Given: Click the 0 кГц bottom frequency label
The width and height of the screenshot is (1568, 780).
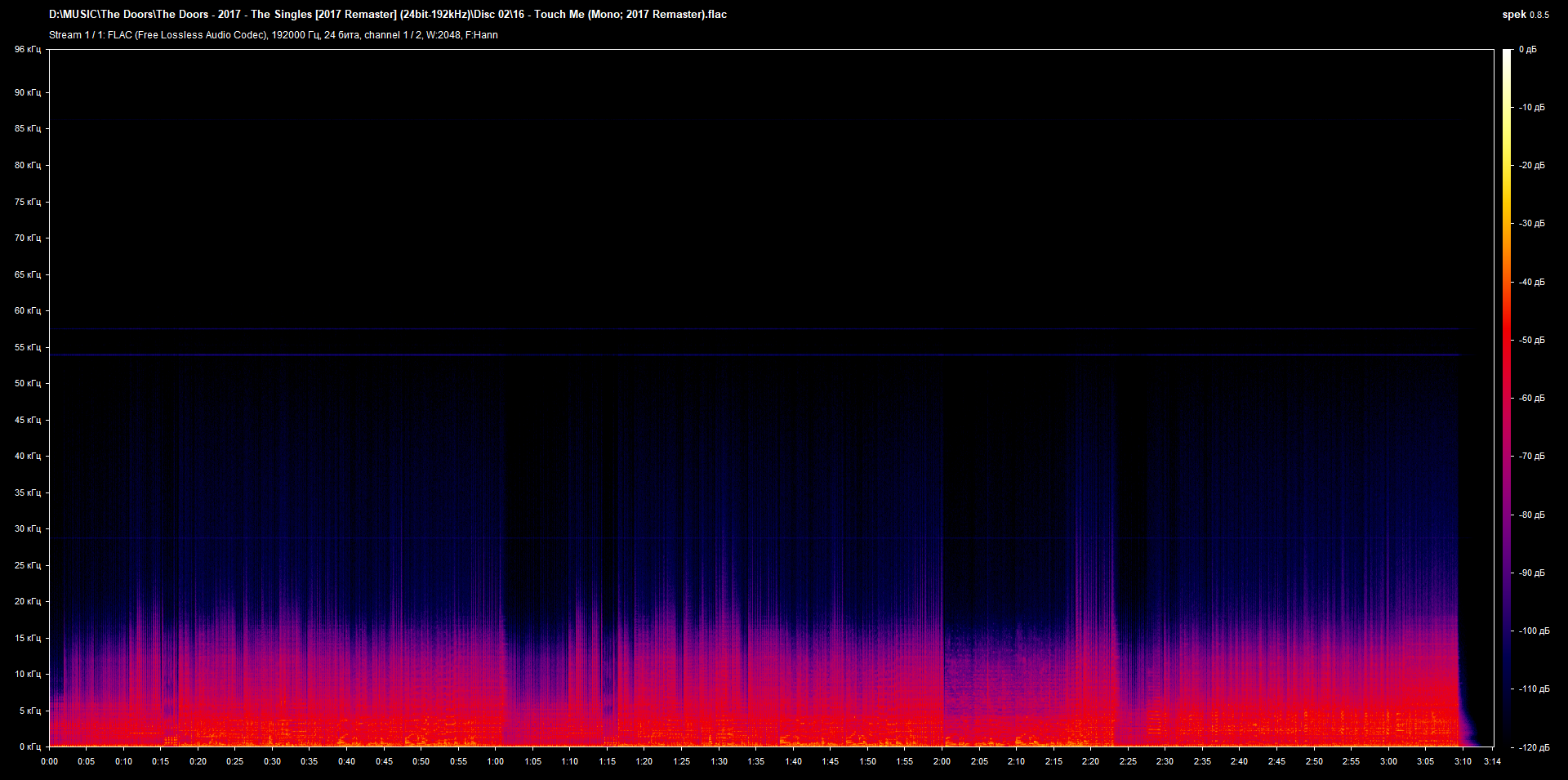Looking at the screenshot, I should coord(29,747).
